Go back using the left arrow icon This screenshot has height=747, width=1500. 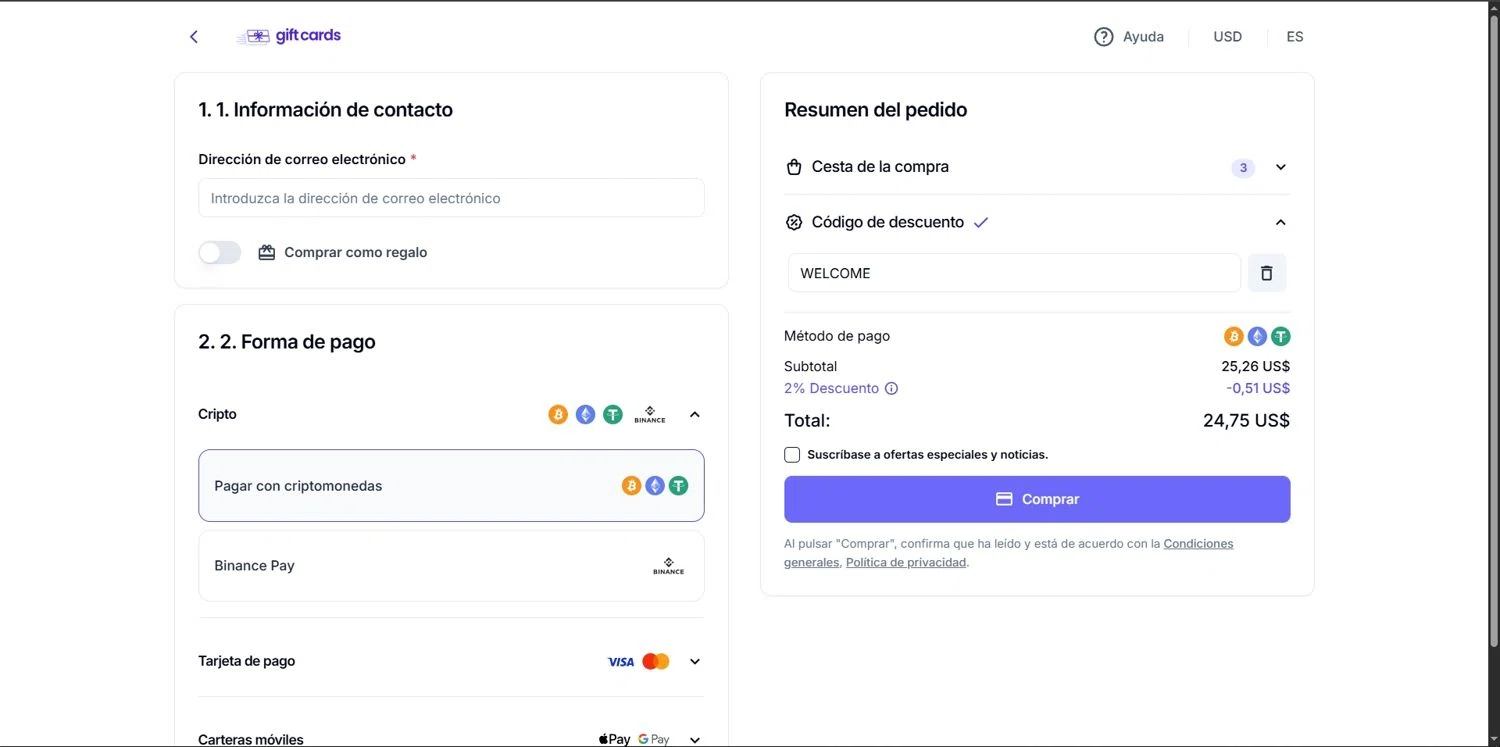tap(194, 37)
